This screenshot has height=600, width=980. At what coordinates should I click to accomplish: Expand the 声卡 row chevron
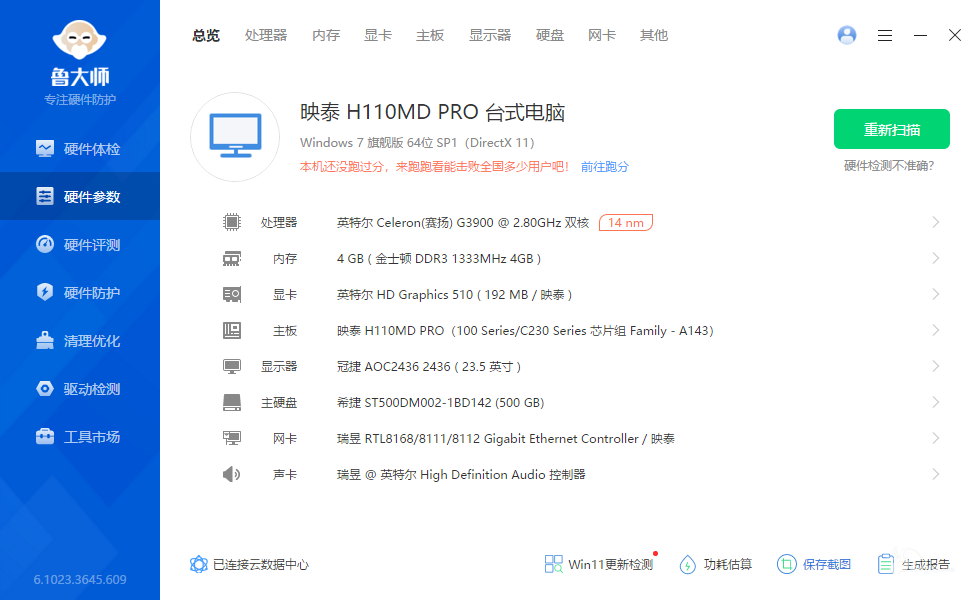936,474
